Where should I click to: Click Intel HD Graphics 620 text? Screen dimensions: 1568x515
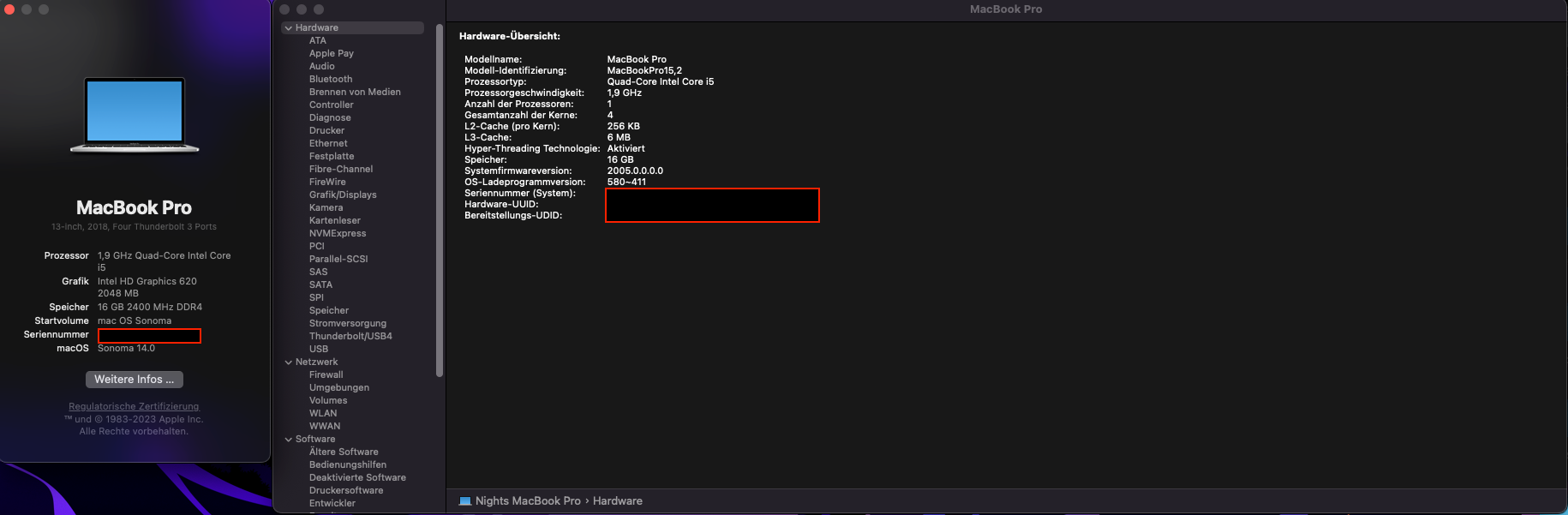[147, 281]
